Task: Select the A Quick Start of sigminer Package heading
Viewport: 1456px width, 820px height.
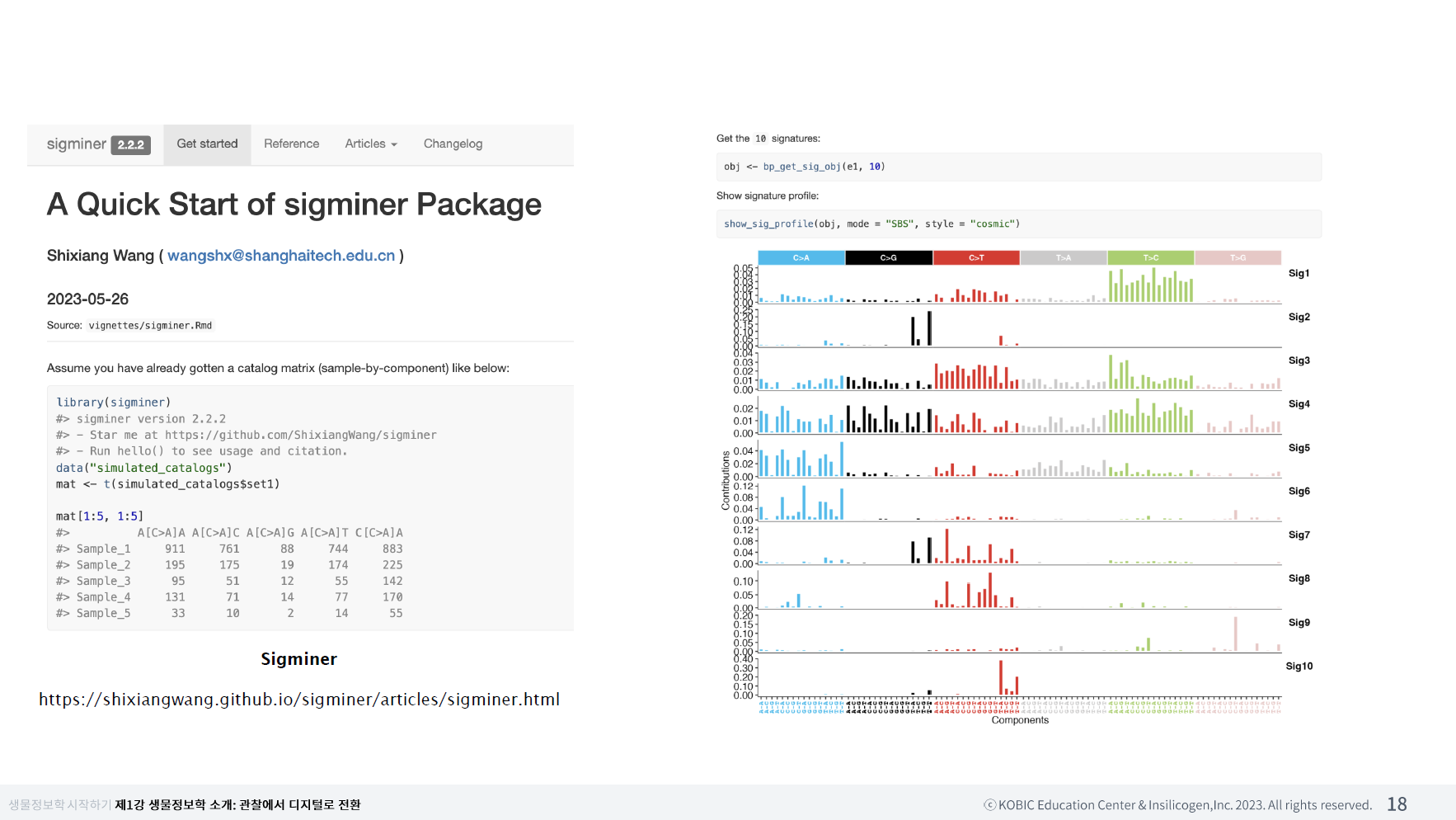Action: point(294,205)
